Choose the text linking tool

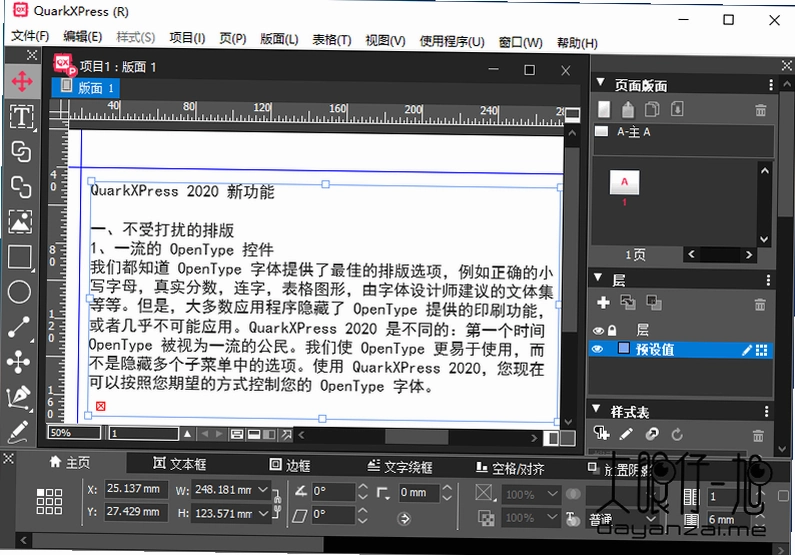pos(21,152)
